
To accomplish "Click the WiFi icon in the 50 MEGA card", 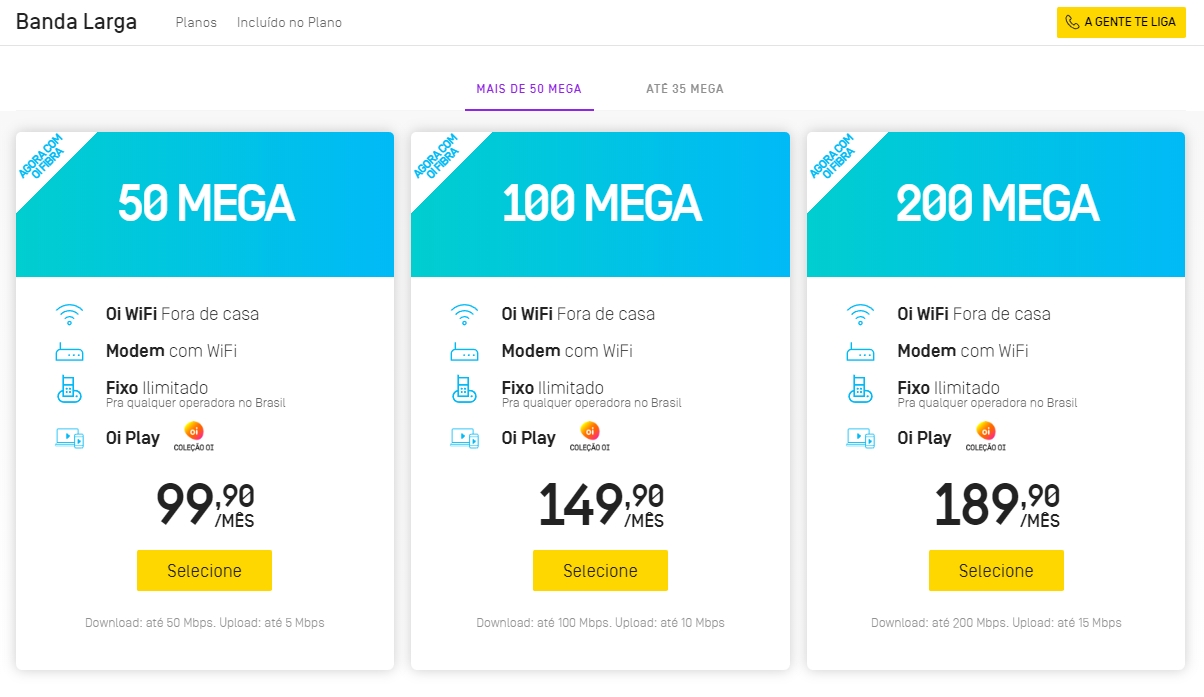I will point(69,314).
